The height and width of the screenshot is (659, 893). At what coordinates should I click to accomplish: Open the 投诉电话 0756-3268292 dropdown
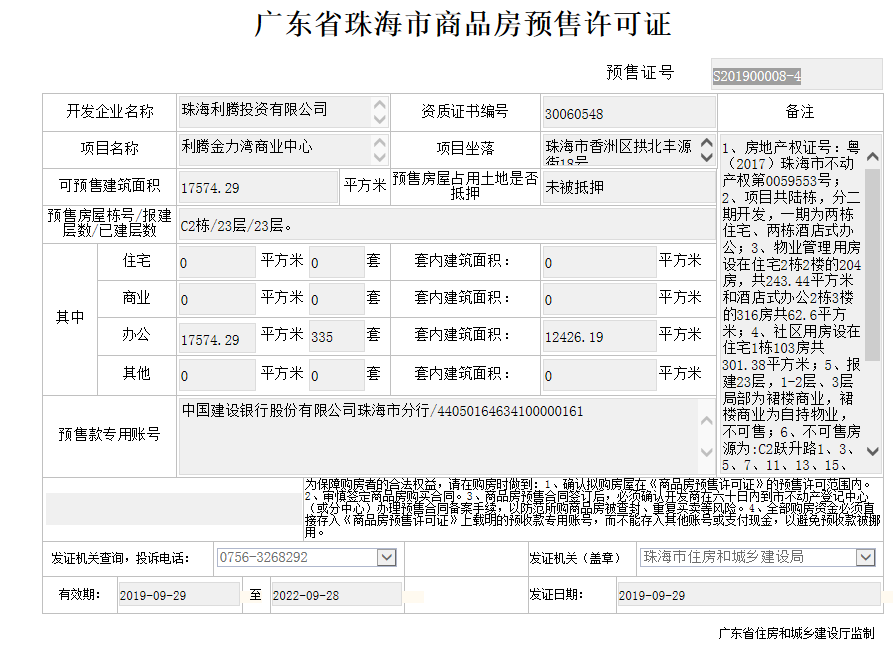click(387, 557)
